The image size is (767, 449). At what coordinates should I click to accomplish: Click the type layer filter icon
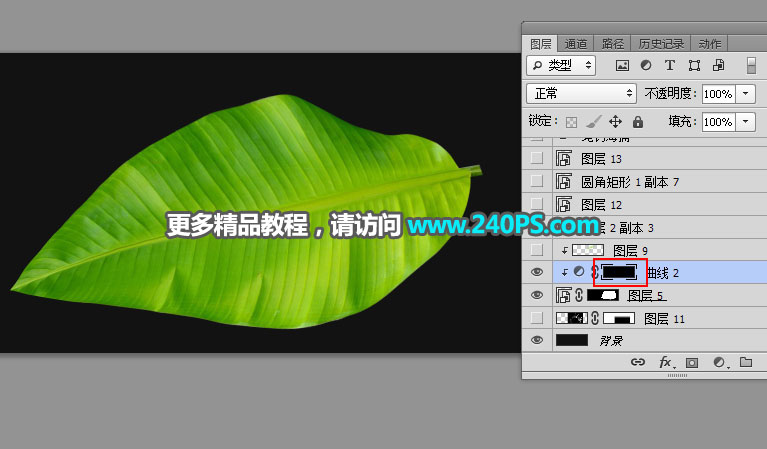(669, 65)
